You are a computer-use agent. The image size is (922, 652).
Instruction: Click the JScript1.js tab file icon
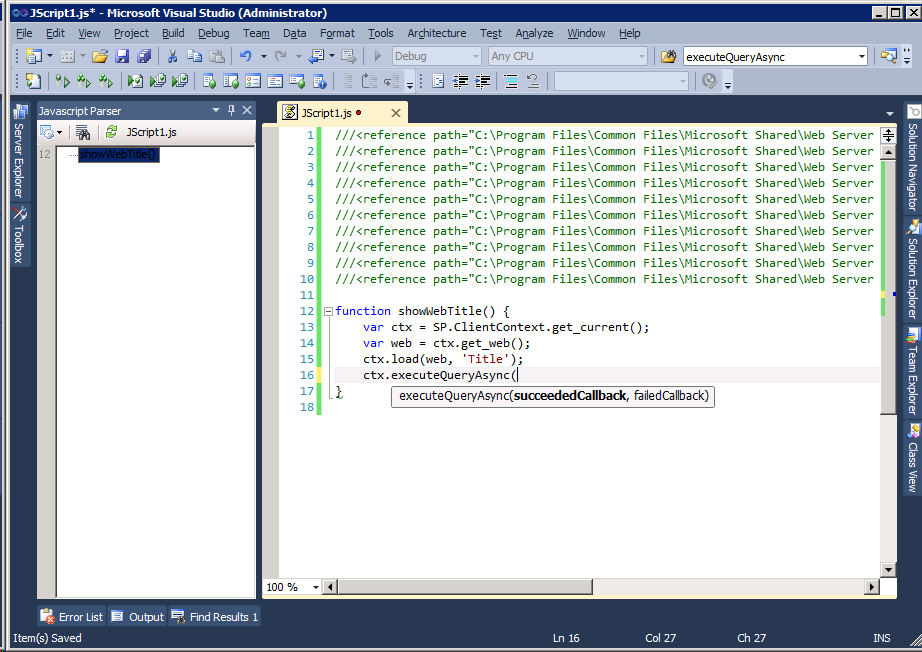coord(289,112)
